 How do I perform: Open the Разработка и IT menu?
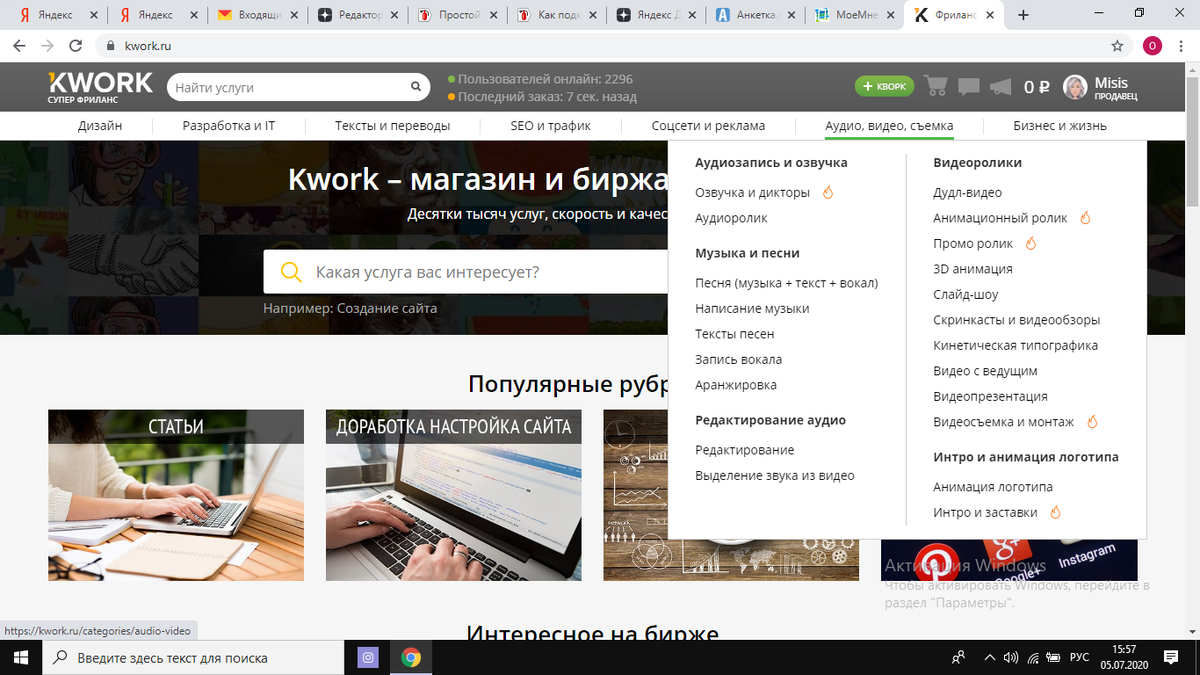click(x=229, y=126)
